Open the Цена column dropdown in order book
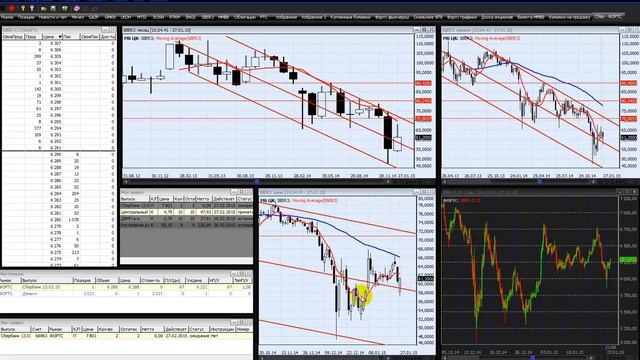 (x=60, y=37)
